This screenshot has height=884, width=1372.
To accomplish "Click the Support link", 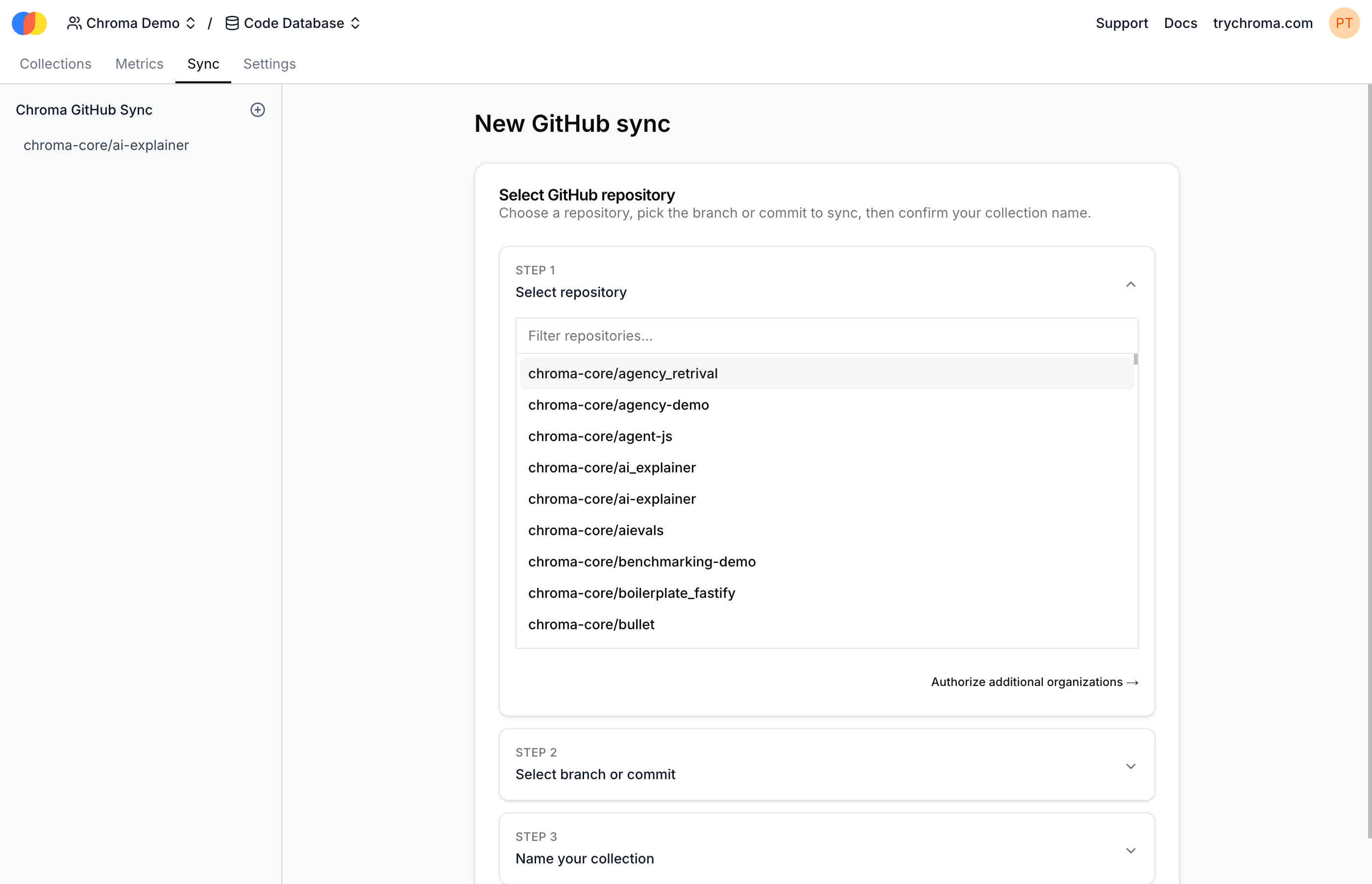I will [x=1122, y=23].
